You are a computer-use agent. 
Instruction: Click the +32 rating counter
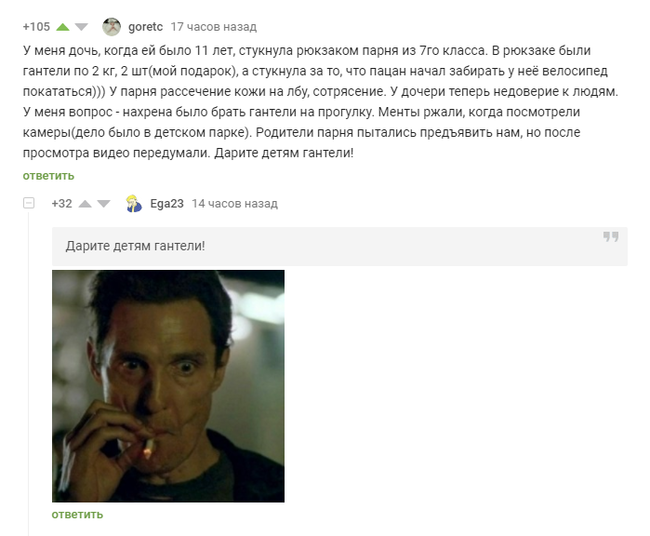[x=62, y=204]
